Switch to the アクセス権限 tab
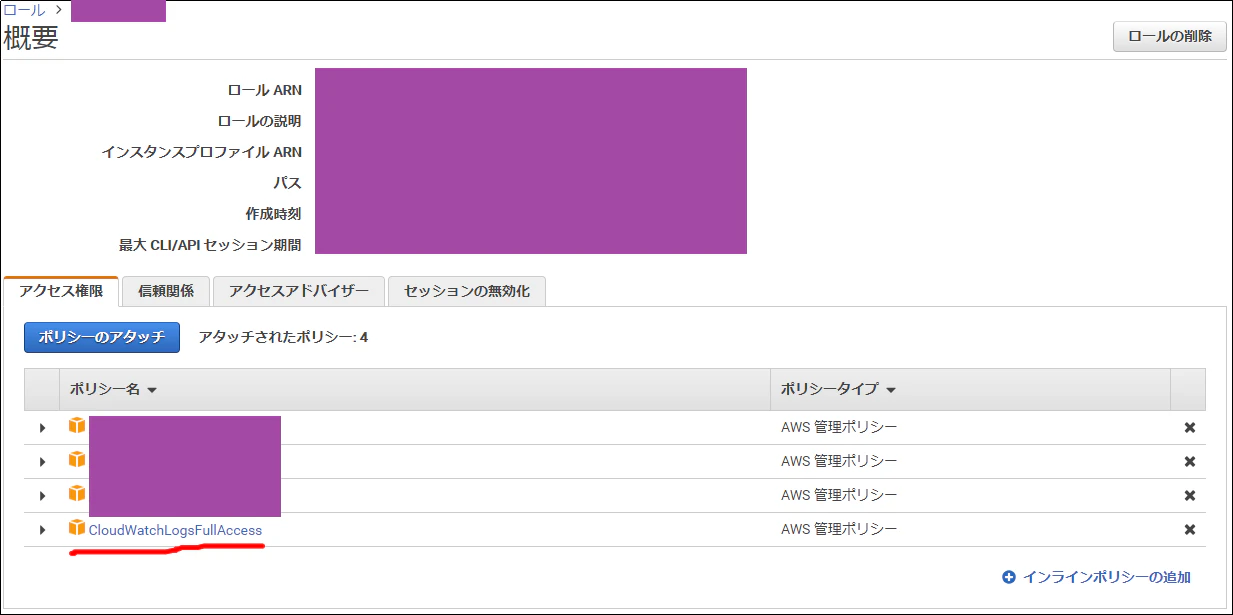 coord(61,291)
